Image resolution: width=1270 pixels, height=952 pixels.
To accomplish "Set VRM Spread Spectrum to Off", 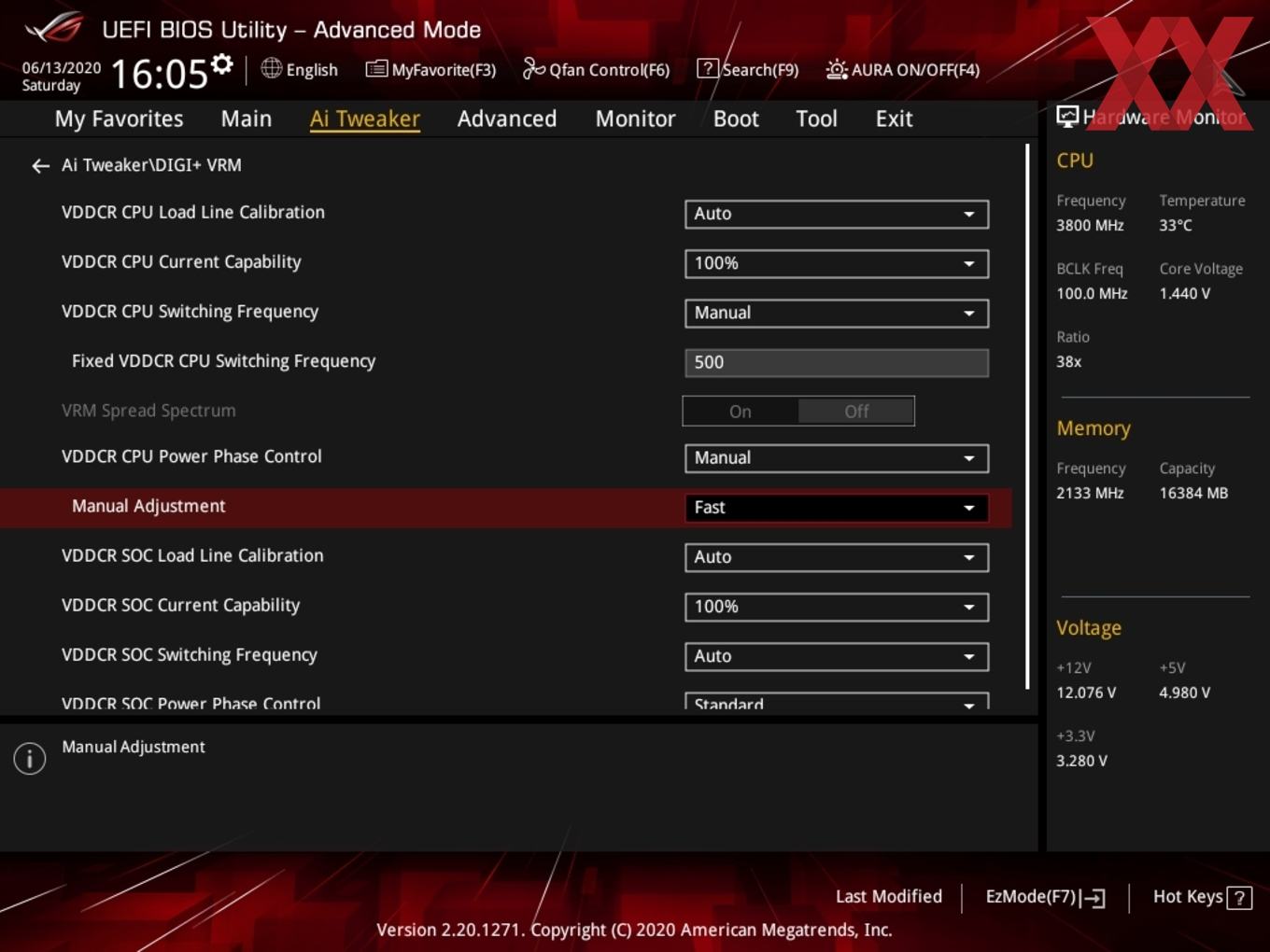I will click(856, 412).
